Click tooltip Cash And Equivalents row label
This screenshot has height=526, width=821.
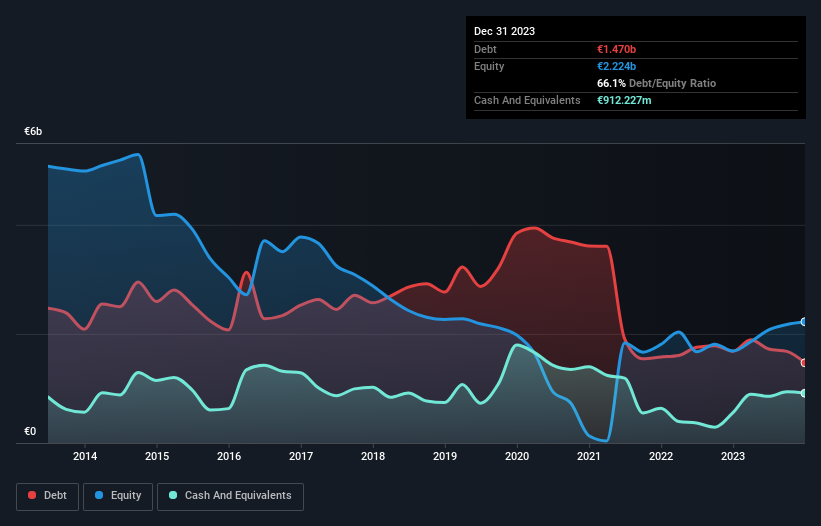pyautogui.click(x=527, y=100)
